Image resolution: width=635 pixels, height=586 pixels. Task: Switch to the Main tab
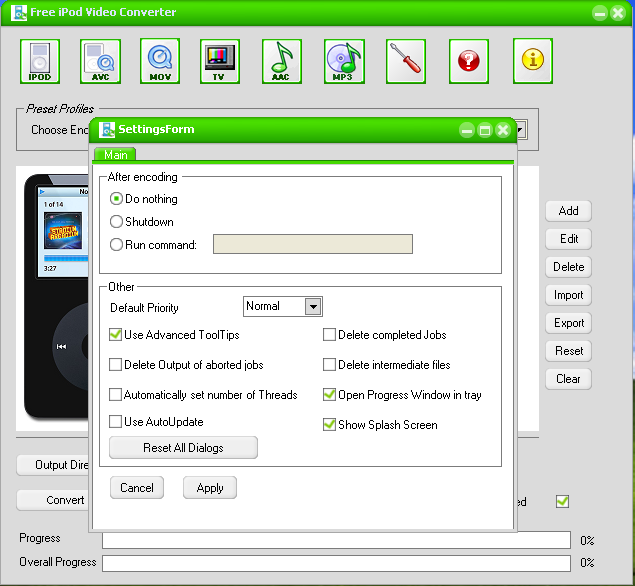click(115, 155)
